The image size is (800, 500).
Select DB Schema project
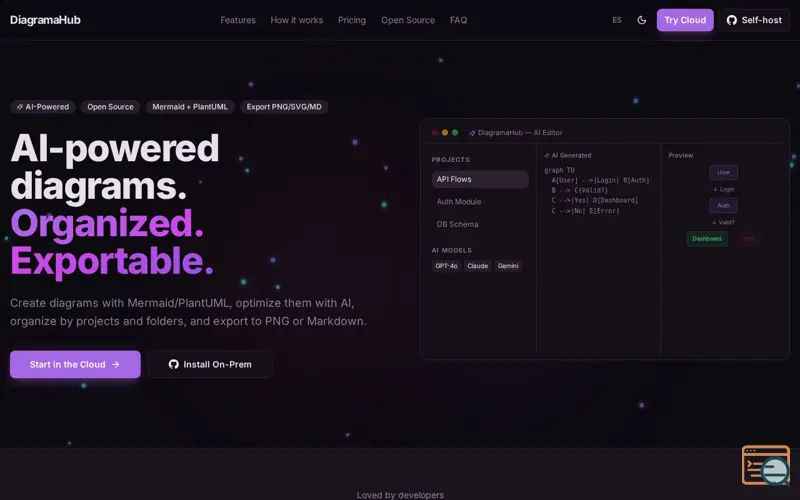[480, 224]
